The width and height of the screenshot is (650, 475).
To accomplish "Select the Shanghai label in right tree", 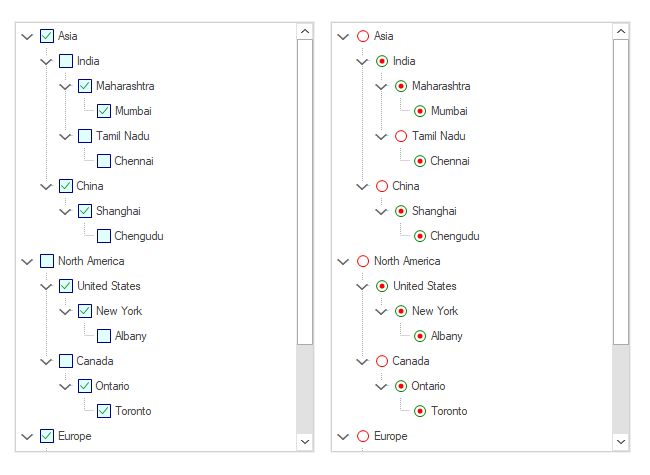I will pos(434,211).
